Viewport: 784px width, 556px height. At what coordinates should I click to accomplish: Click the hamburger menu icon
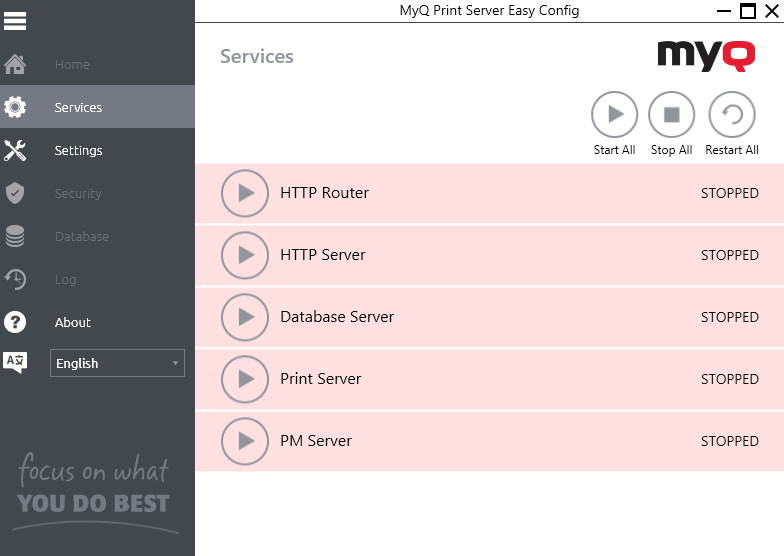tap(15, 20)
